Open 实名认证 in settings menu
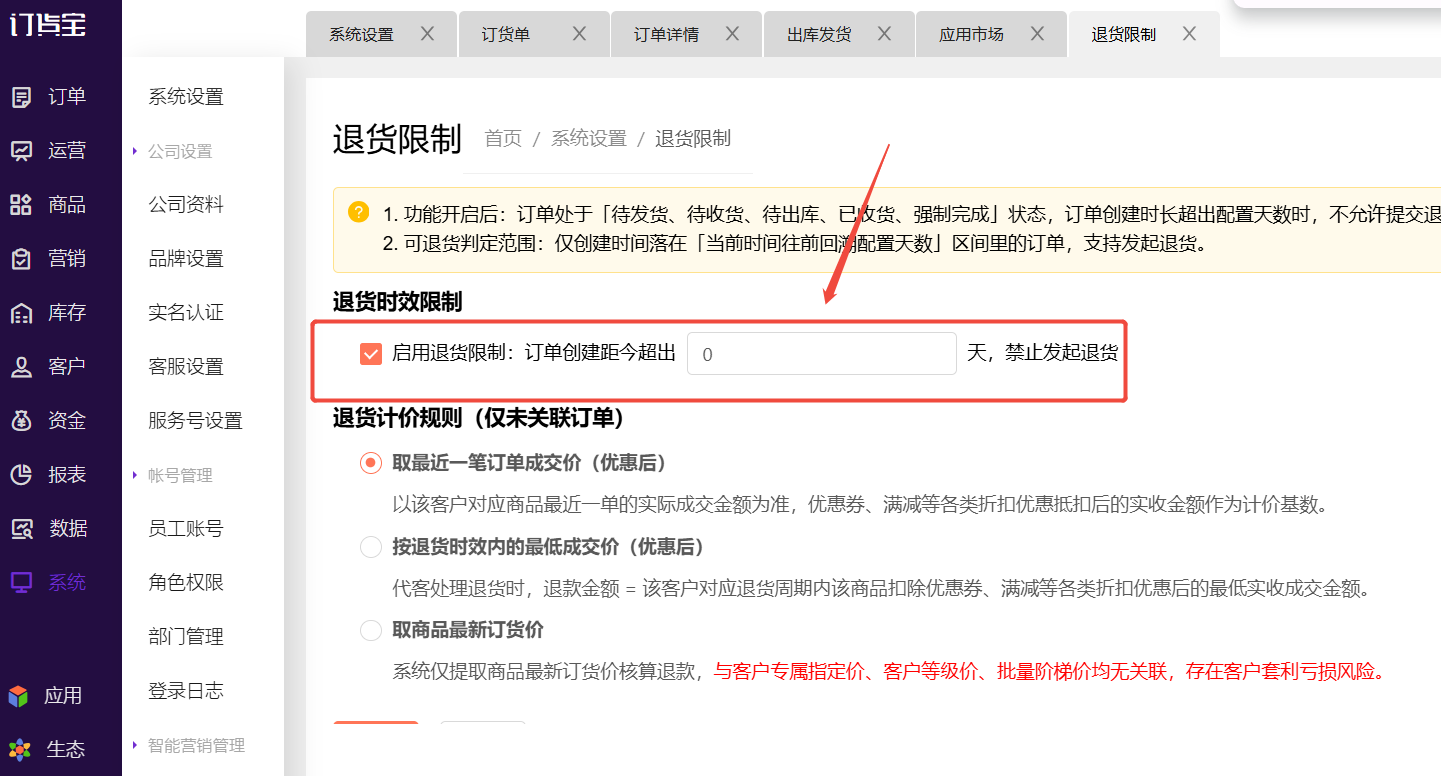 (186, 313)
